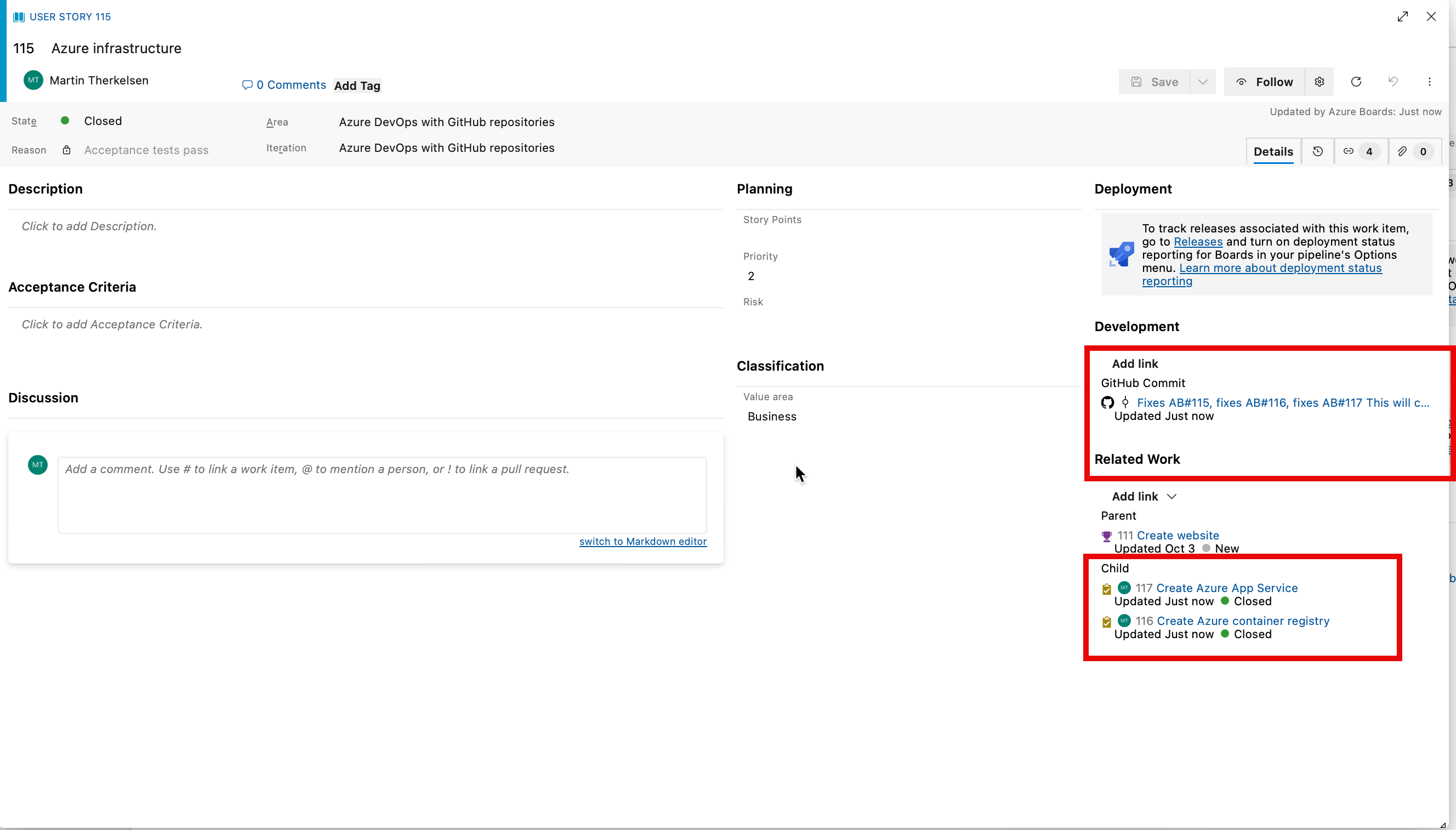
Task: Click avatar next to item 117
Action: coord(1124,588)
